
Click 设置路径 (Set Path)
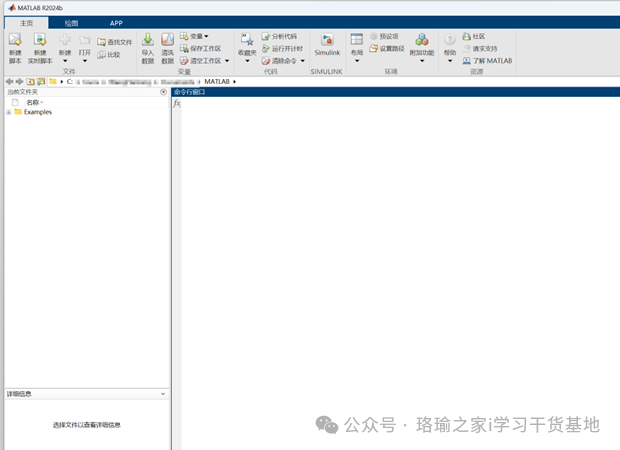coord(387,48)
